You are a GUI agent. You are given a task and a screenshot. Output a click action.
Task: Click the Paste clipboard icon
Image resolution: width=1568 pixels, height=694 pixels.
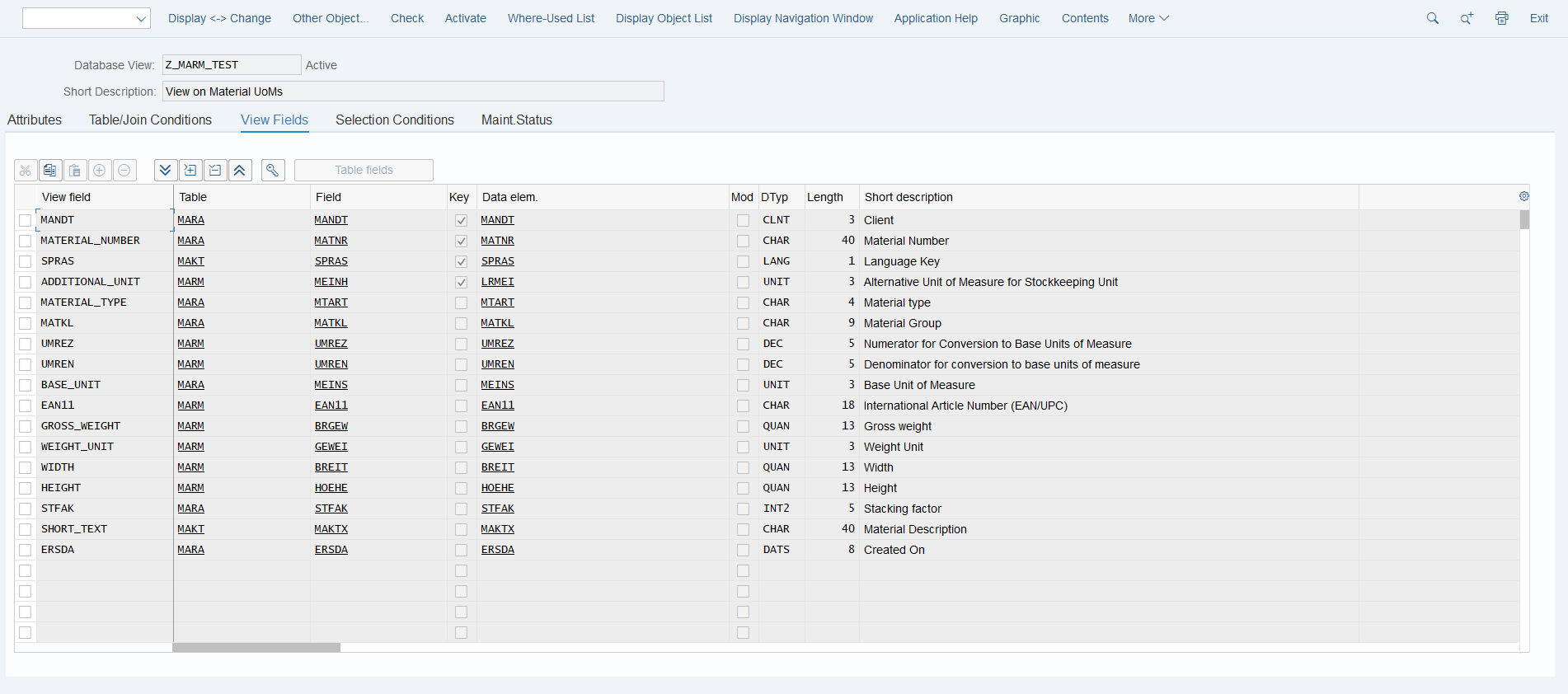tap(75, 170)
